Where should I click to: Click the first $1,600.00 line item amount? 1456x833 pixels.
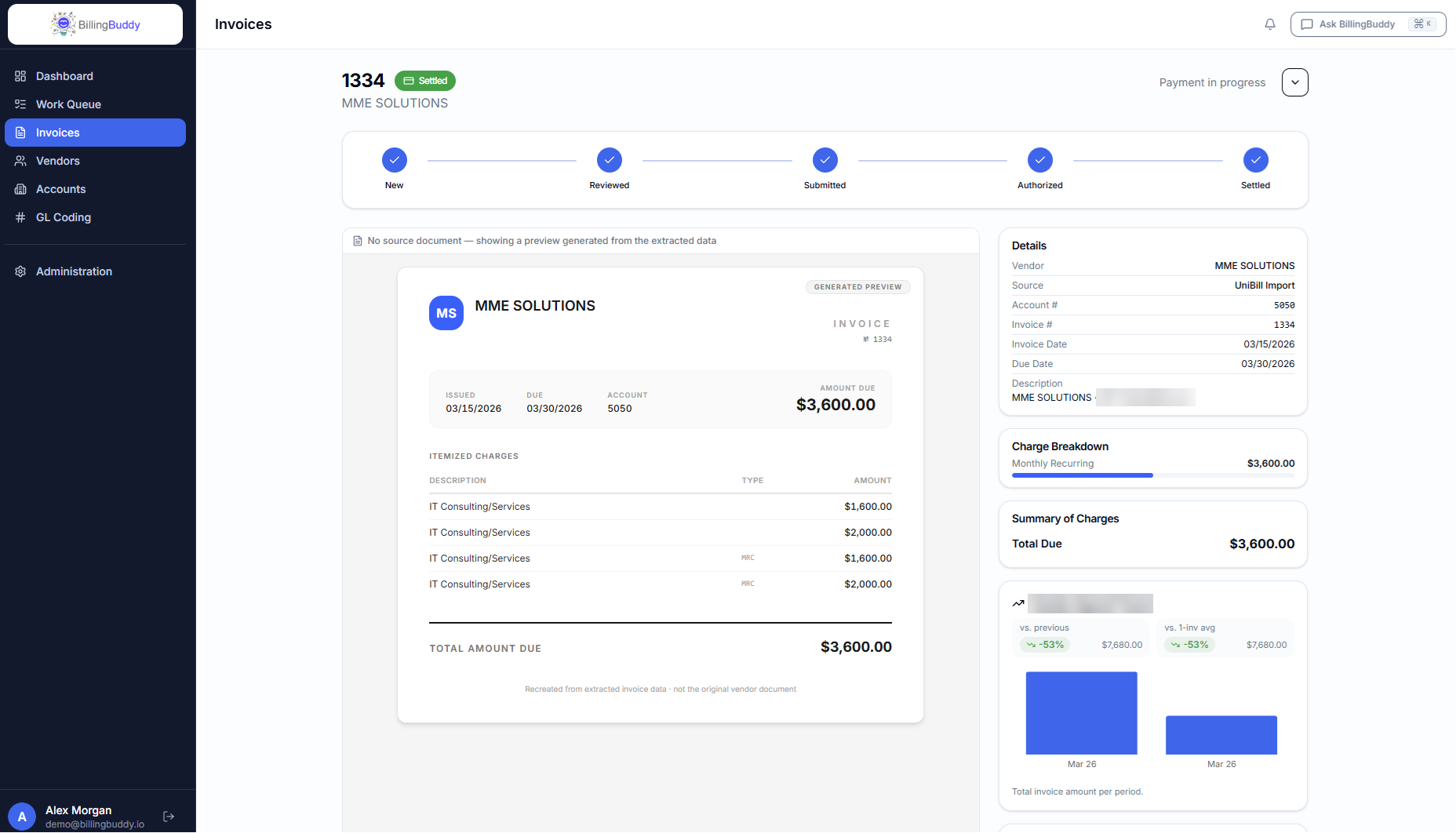[x=868, y=507]
